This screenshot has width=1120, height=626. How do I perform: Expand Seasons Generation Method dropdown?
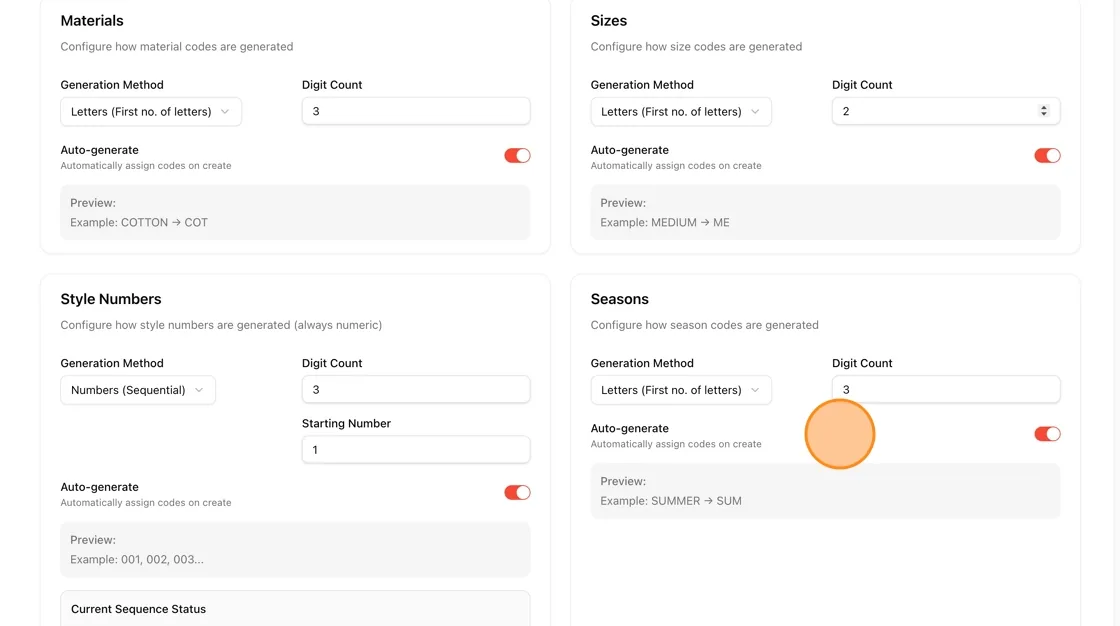tap(681, 390)
